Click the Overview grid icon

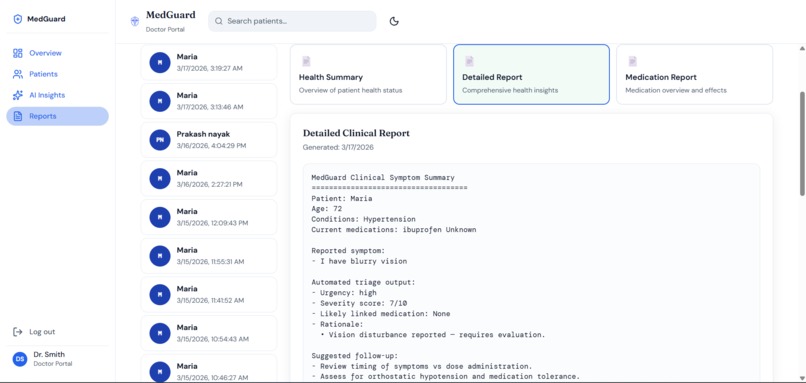[x=18, y=53]
